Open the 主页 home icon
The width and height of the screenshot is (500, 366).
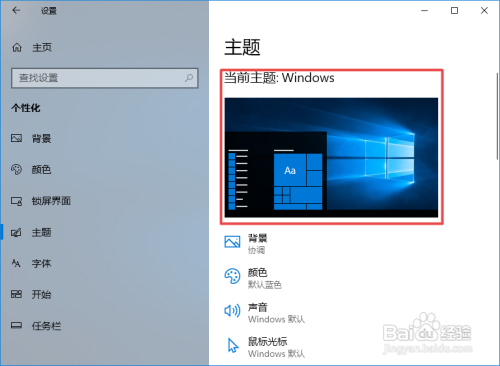pos(17,48)
